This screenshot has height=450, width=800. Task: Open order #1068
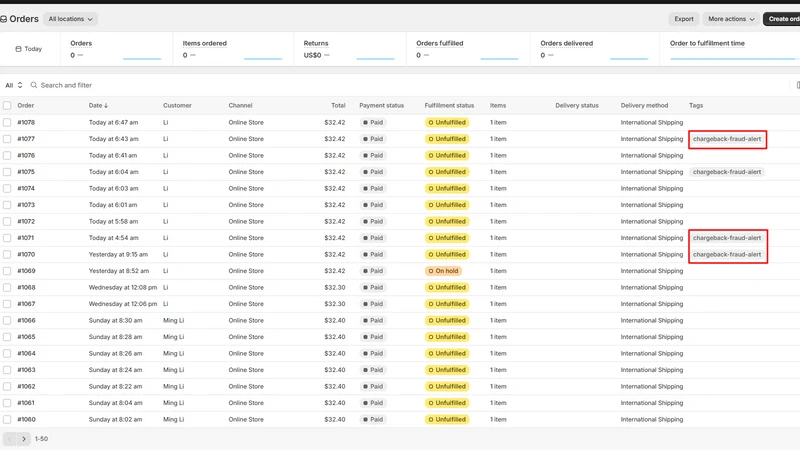pyautogui.click(x=26, y=287)
